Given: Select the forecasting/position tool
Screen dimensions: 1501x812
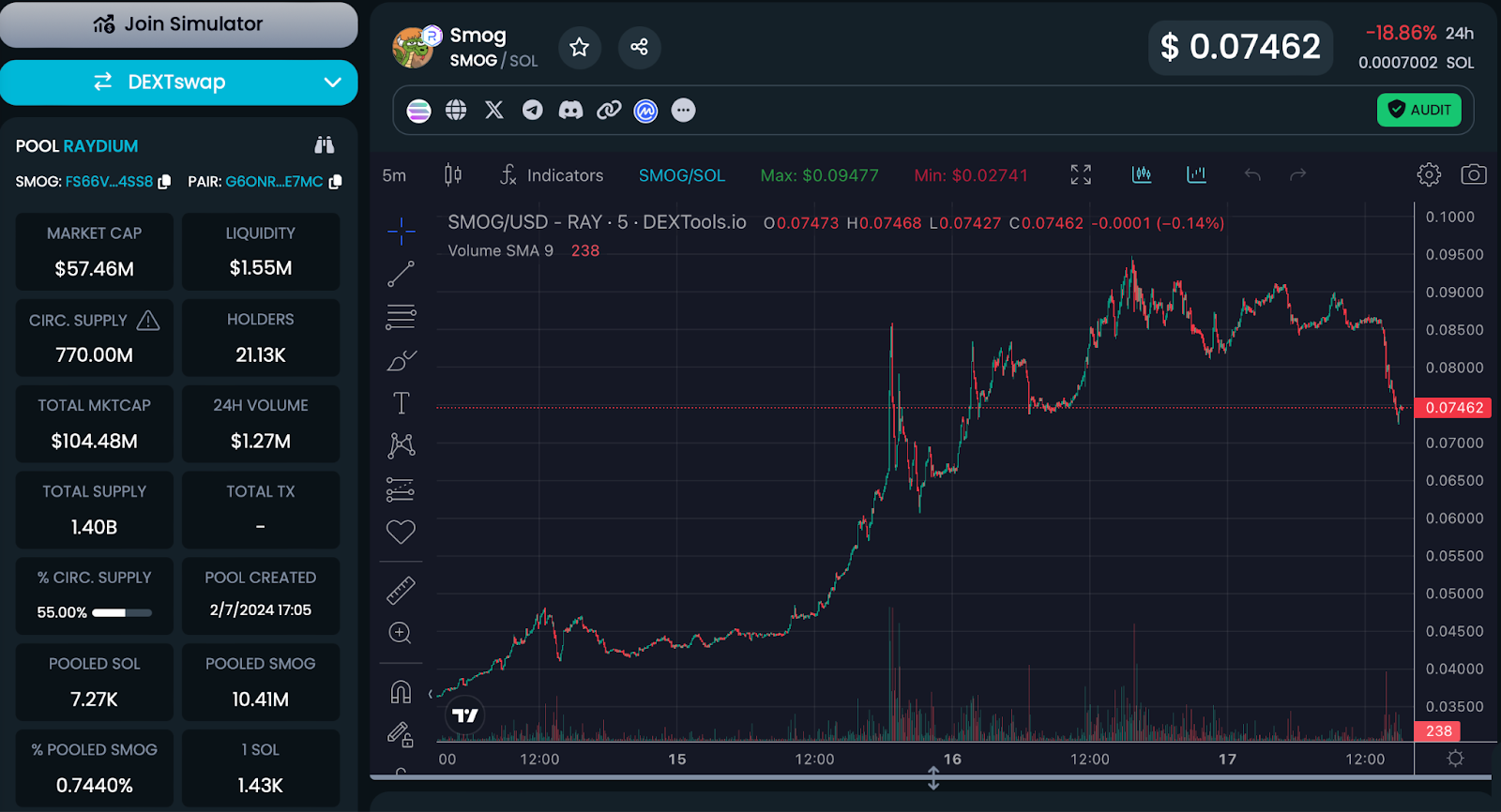Looking at the screenshot, I should pyautogui.click(x=401, y=489).
